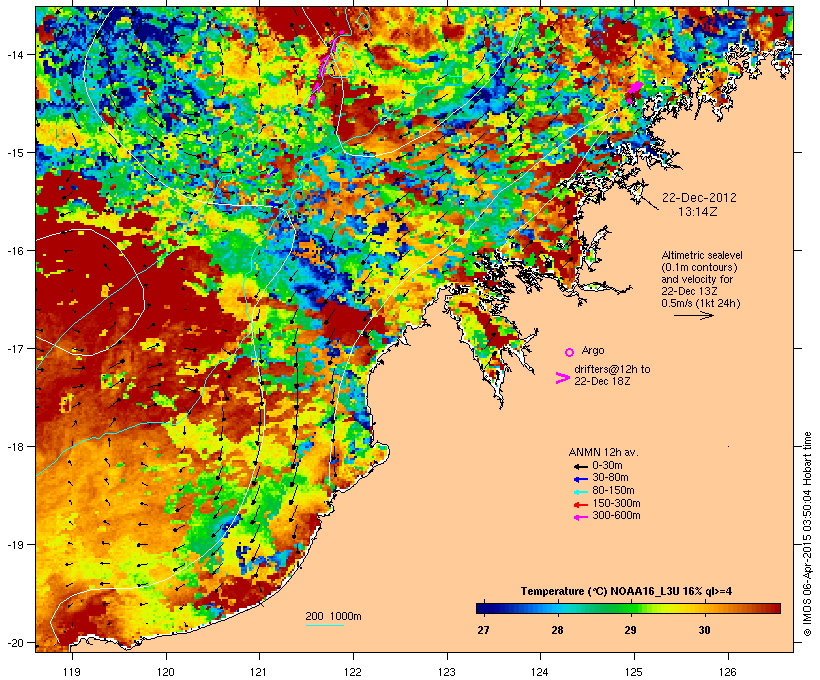Viewport: 820px width, 680px height.
Task: Click the drifters@12h to legend text
Action: coord(612,369)
